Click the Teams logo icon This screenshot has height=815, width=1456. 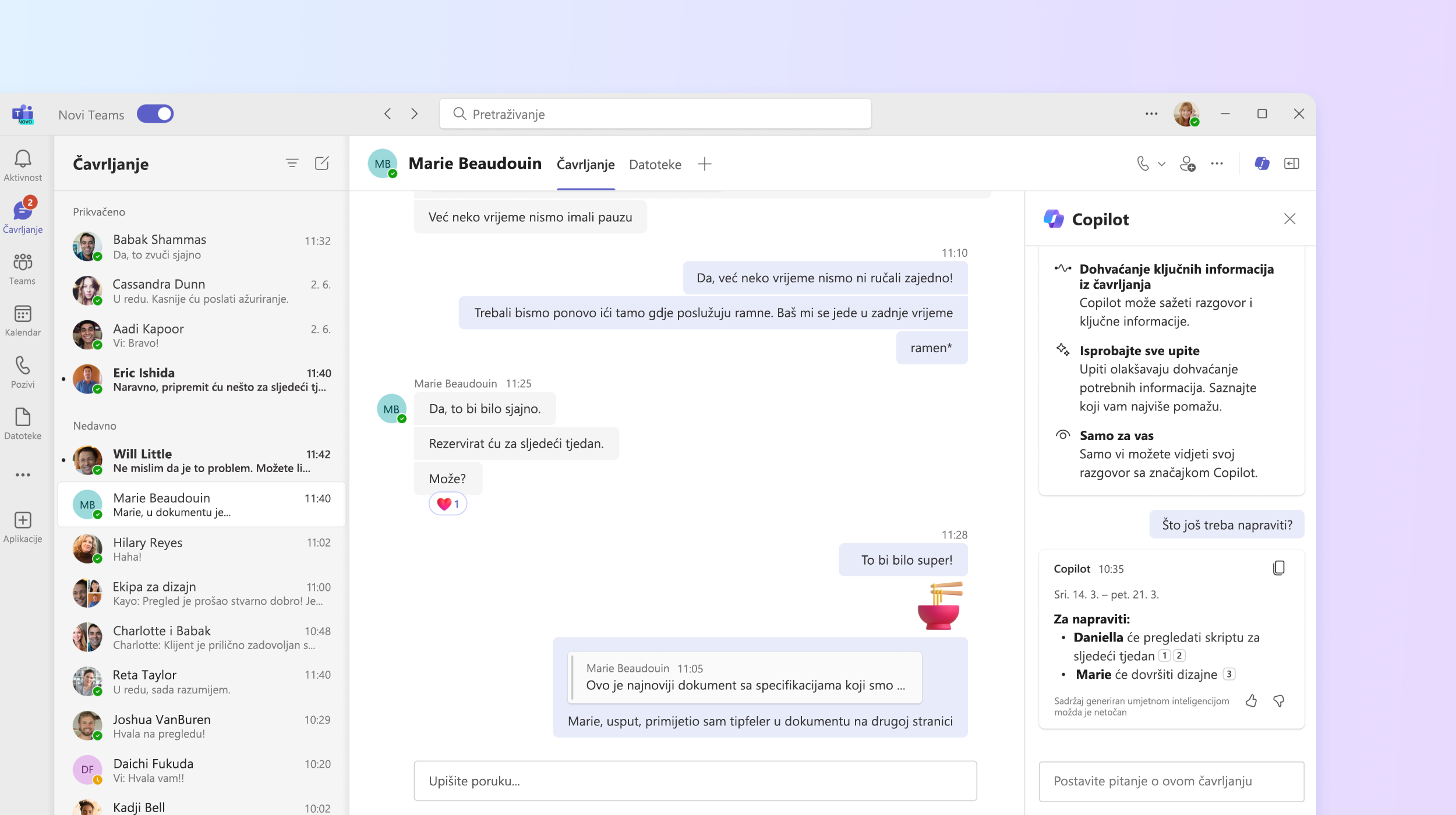pyautogui.click(x=23, y=114)
